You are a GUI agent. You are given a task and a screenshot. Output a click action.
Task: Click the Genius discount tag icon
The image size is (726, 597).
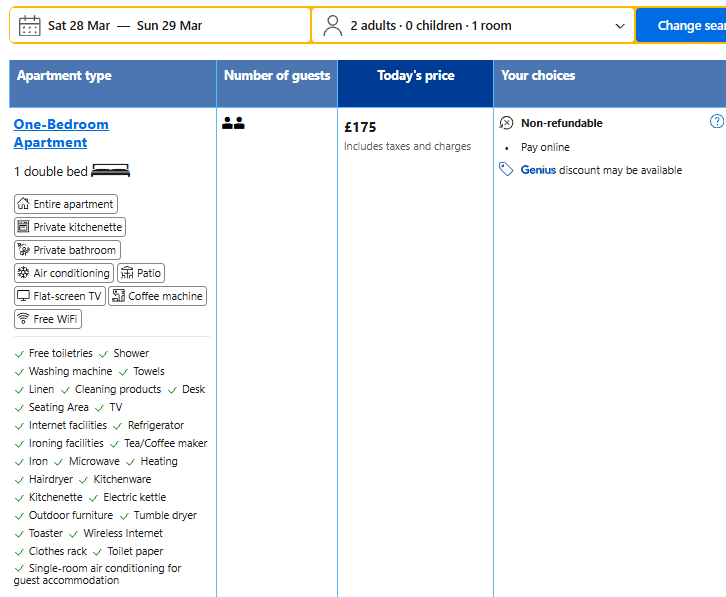coord(506,170)
